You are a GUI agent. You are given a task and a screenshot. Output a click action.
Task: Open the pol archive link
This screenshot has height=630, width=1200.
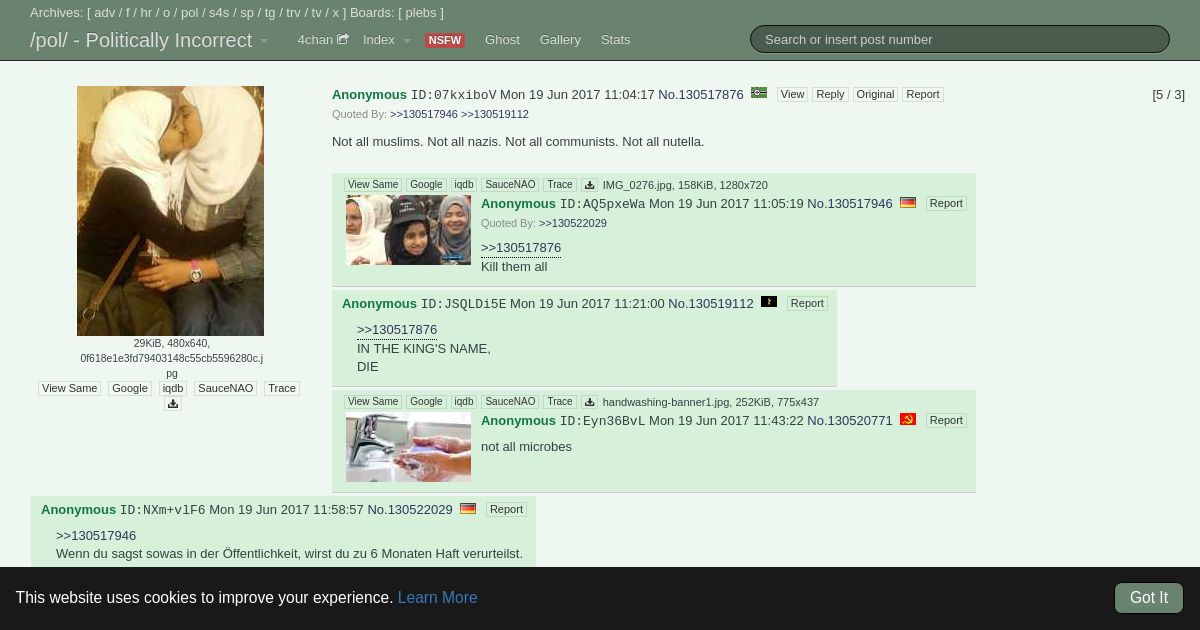click(x=190, y=13)
